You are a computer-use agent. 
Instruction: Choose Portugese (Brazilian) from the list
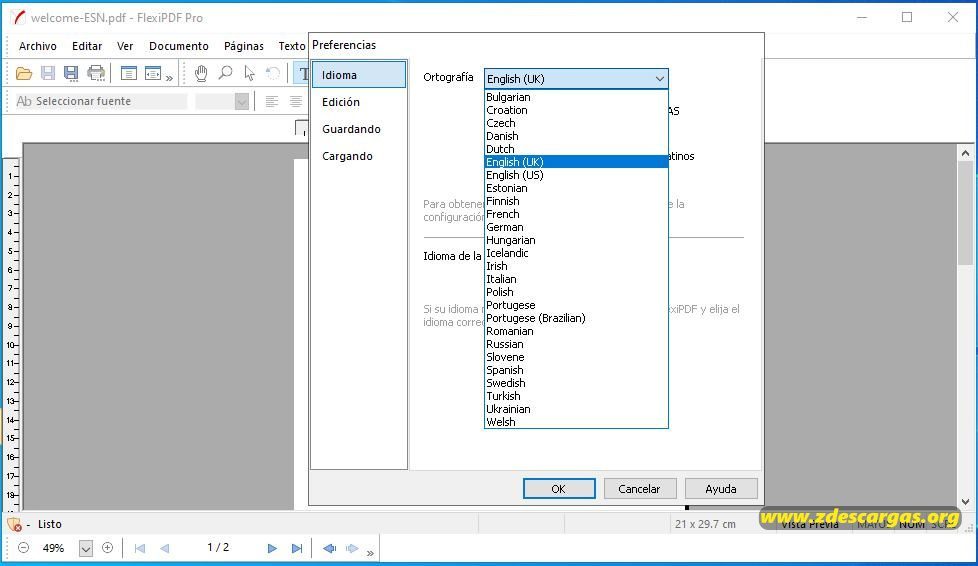point(576,318)
